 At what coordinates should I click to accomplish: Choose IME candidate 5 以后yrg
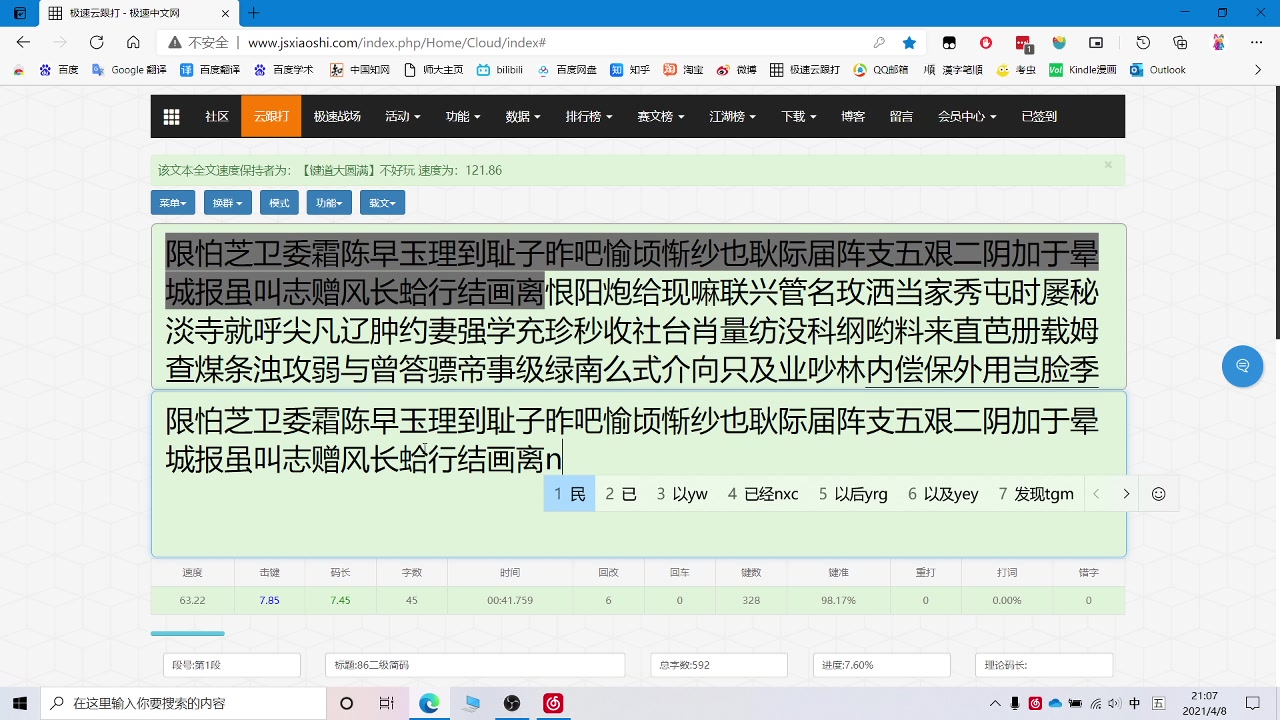click(x=853, y=494)
